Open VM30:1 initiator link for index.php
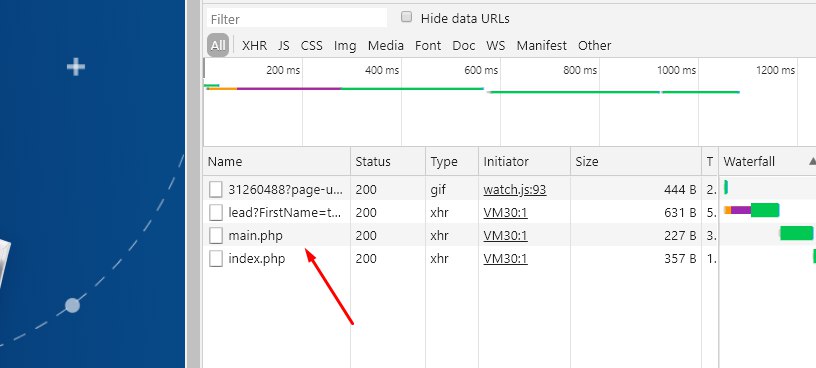Screen dimensions: 816x368 pos(505,258)
